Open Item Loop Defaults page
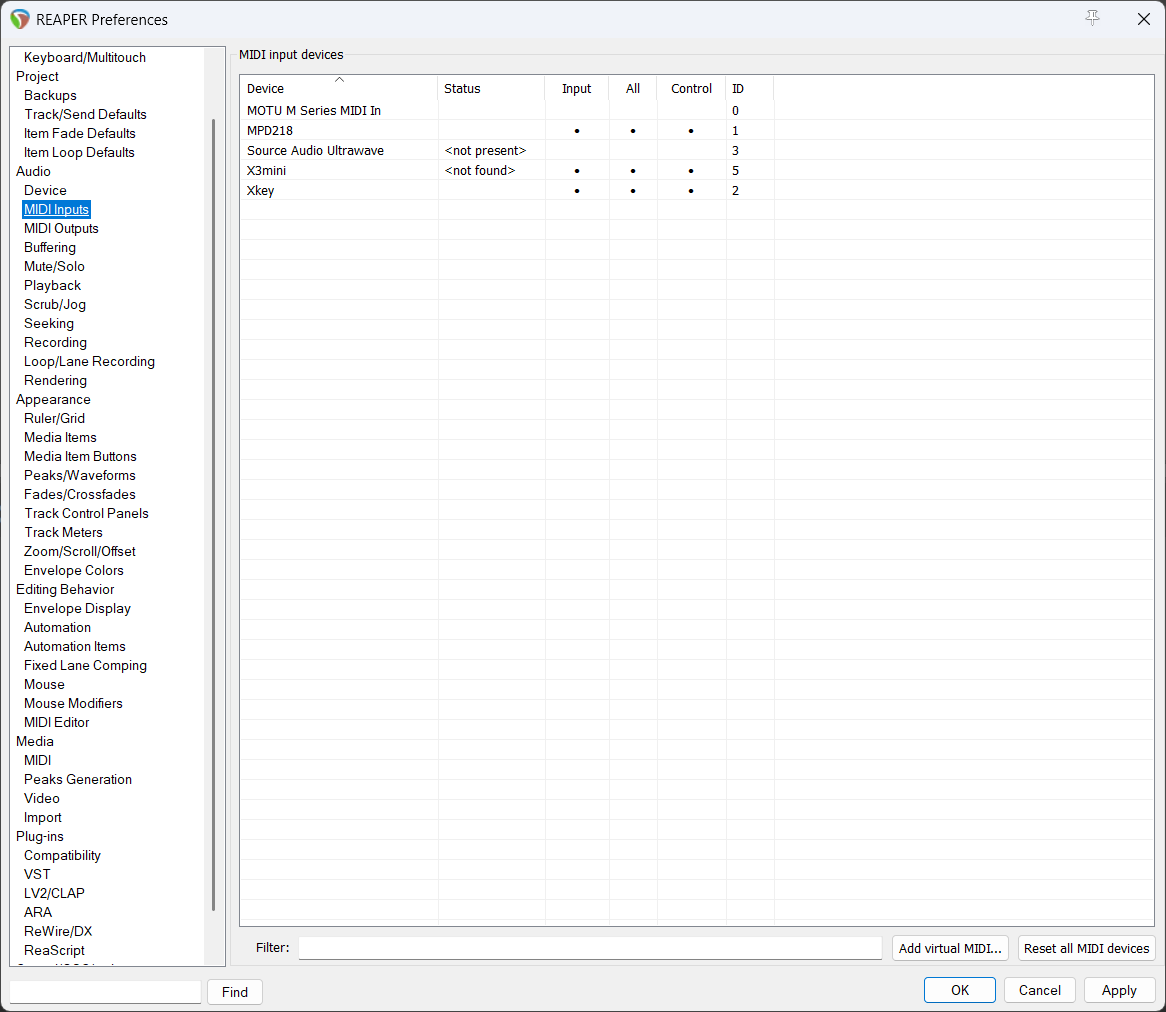This screenshot has width=1166, height=1012. click(79, 152)
